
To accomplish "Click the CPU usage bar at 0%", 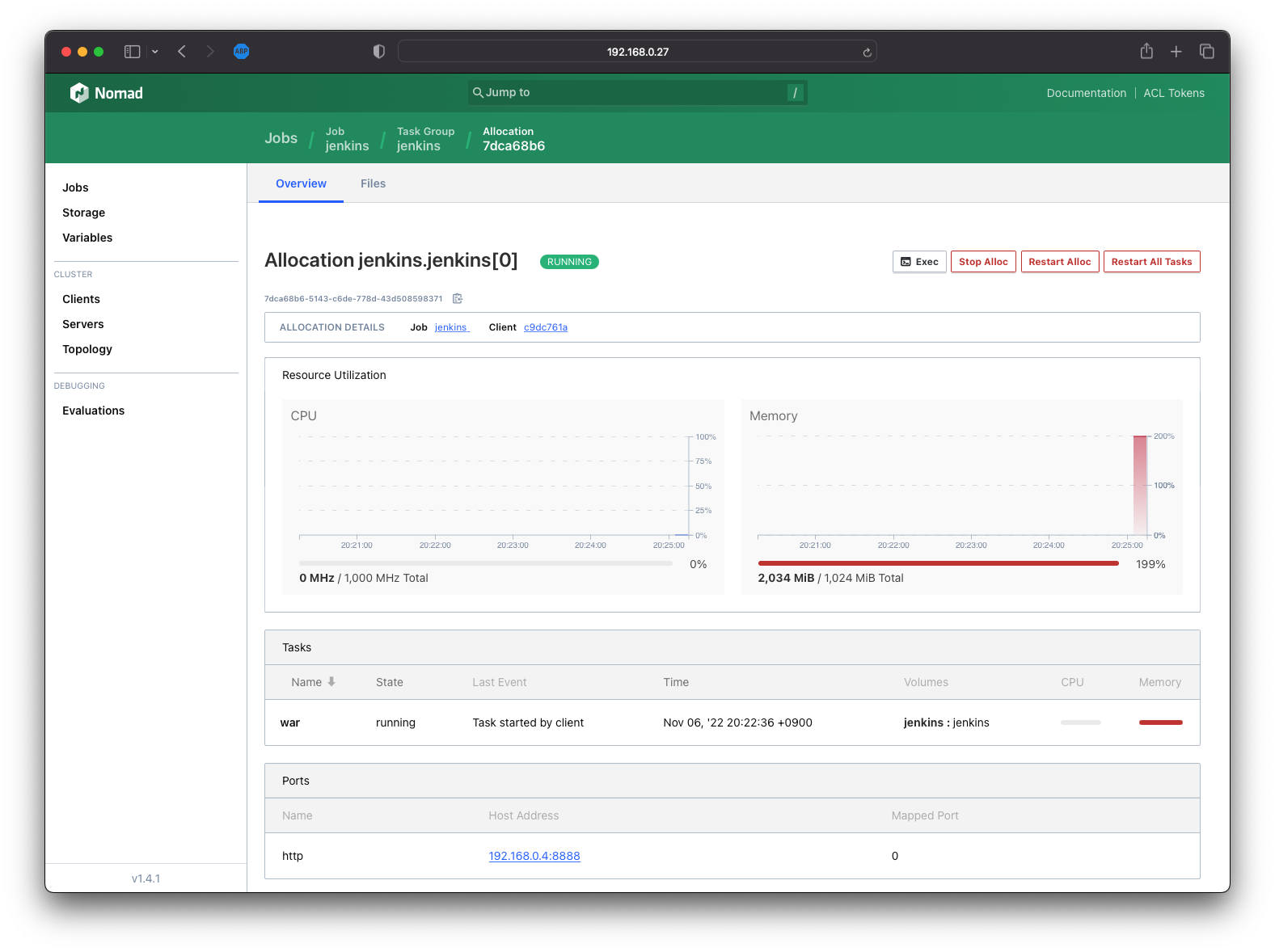I will [x=486, y=563].
